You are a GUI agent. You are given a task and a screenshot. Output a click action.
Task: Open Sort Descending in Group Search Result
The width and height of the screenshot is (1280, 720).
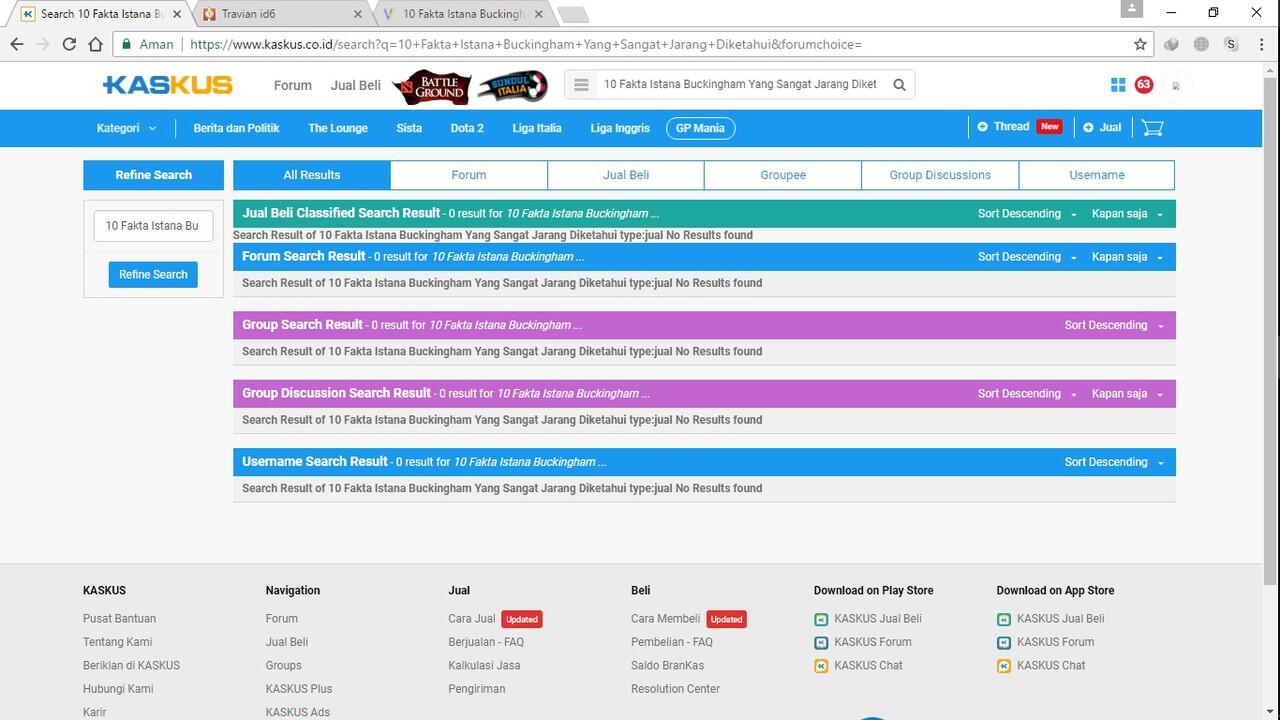[1114, 325]
